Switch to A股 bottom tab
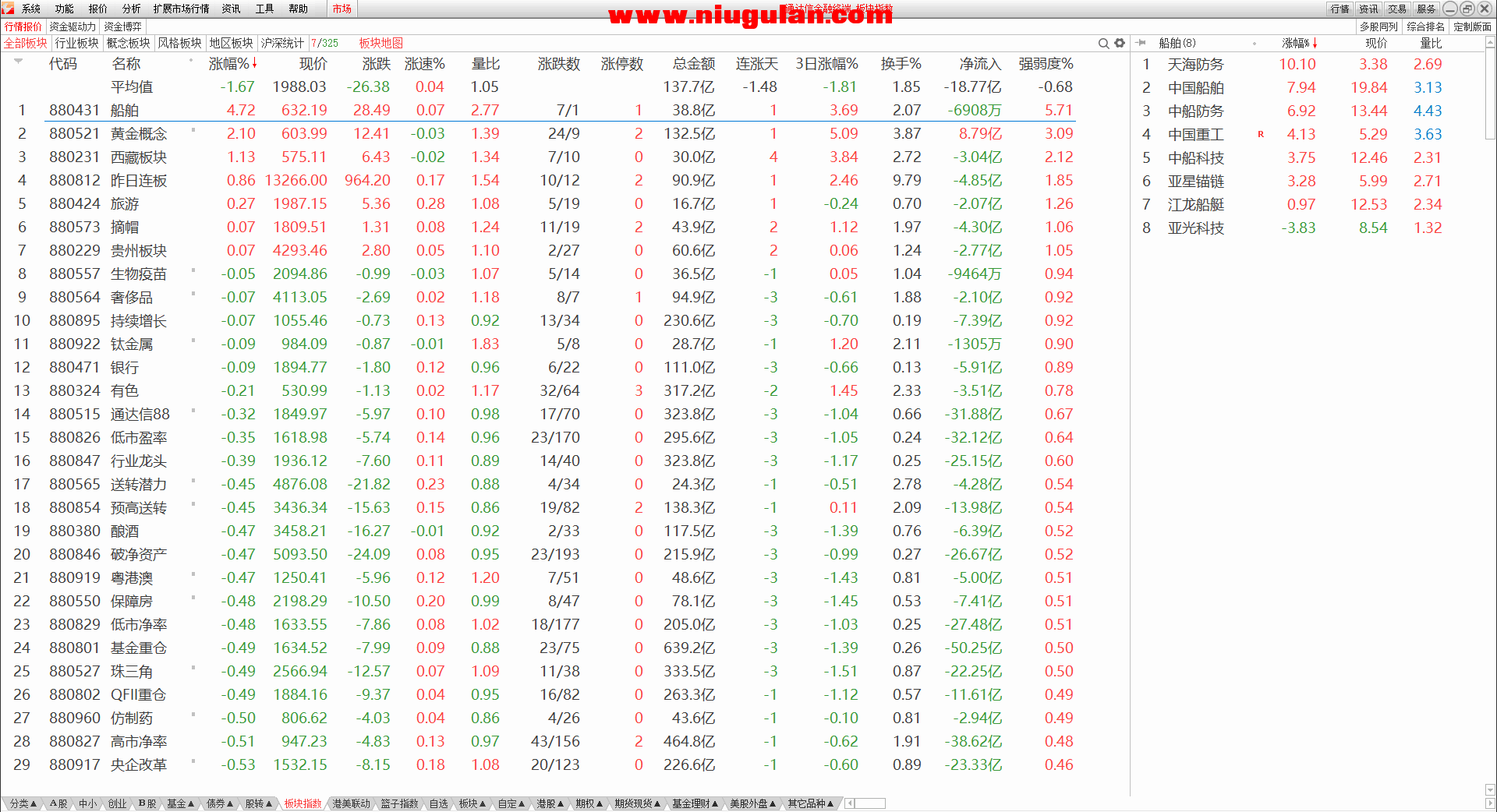This screenshot has width=1497, height=812. (58, 803)
